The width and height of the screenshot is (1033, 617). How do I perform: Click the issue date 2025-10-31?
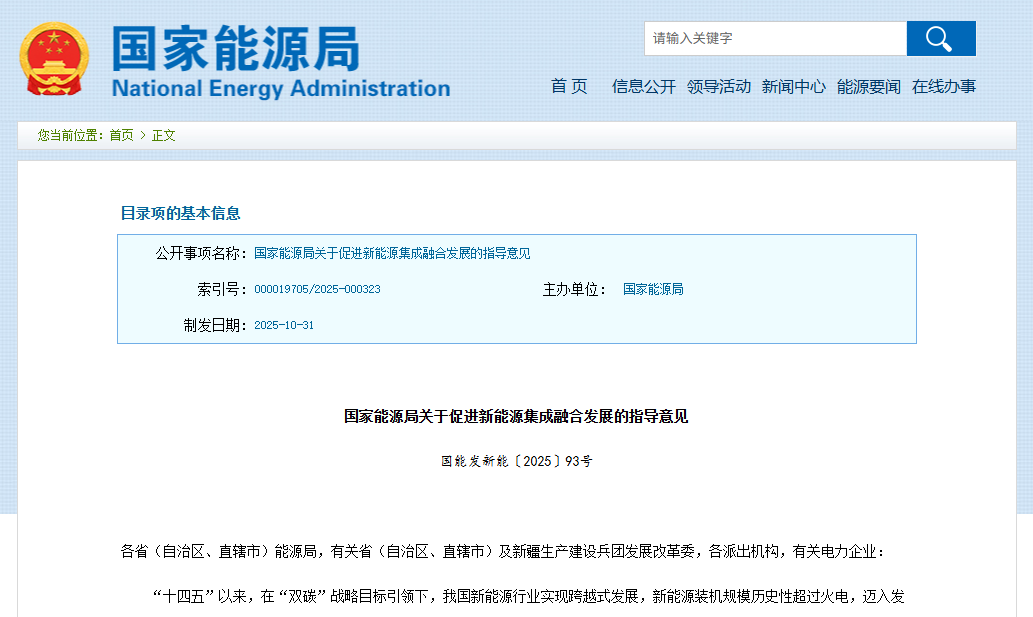point(284,326)
